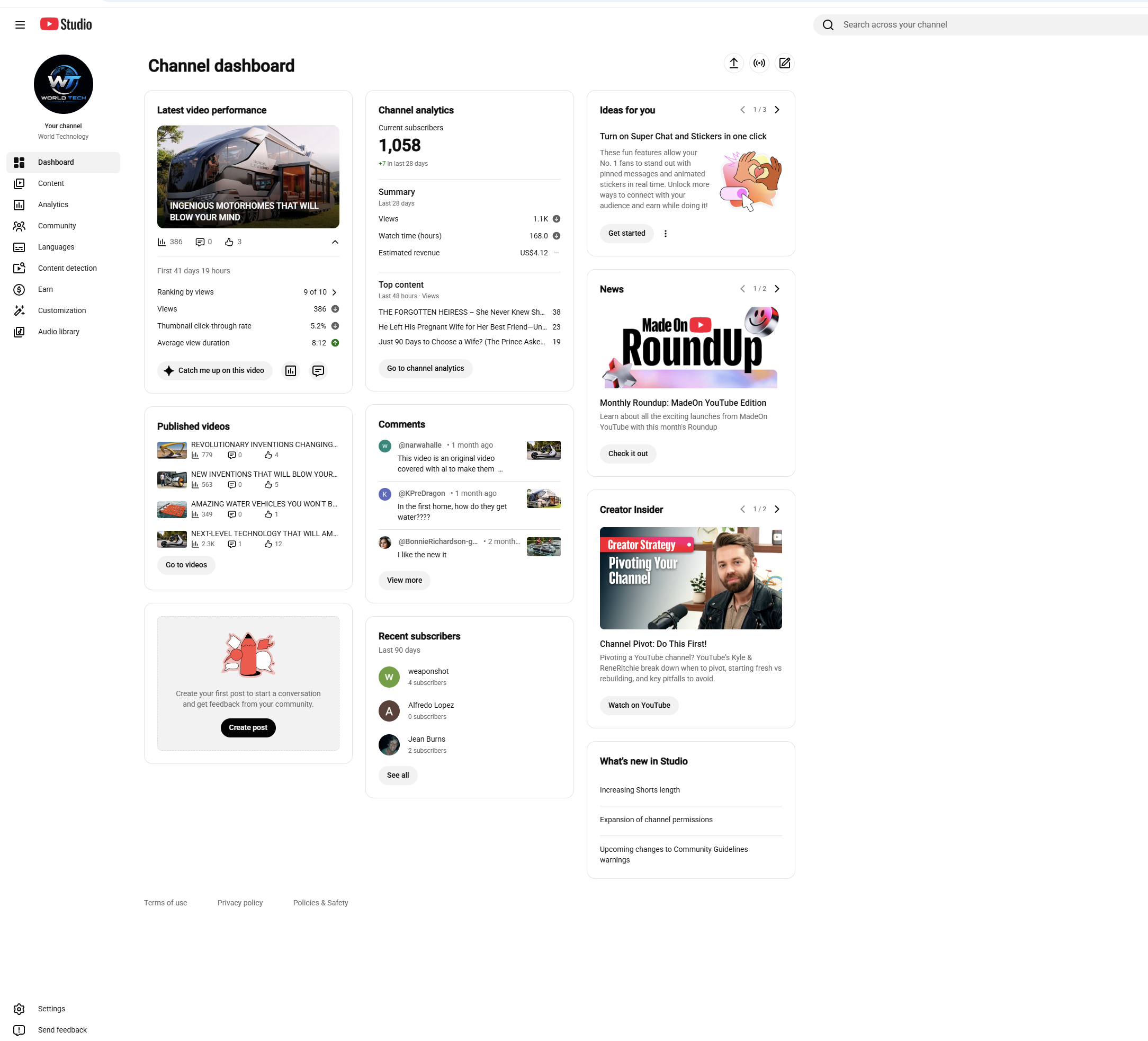Open Settings from the sidebar
Image resolution: width=1148 pixels, height=1041 pixels.
pyautogui.click(x=63, y=1009)
